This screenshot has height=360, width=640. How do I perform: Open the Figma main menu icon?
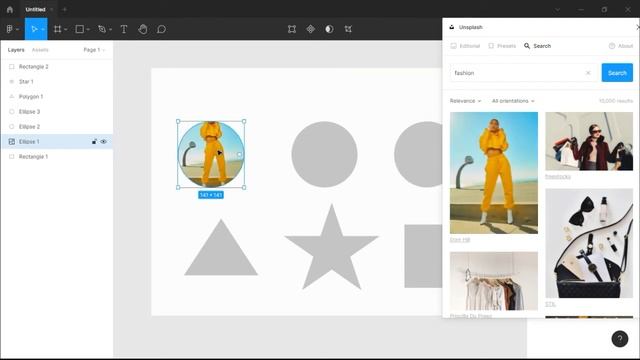[9, 29]
